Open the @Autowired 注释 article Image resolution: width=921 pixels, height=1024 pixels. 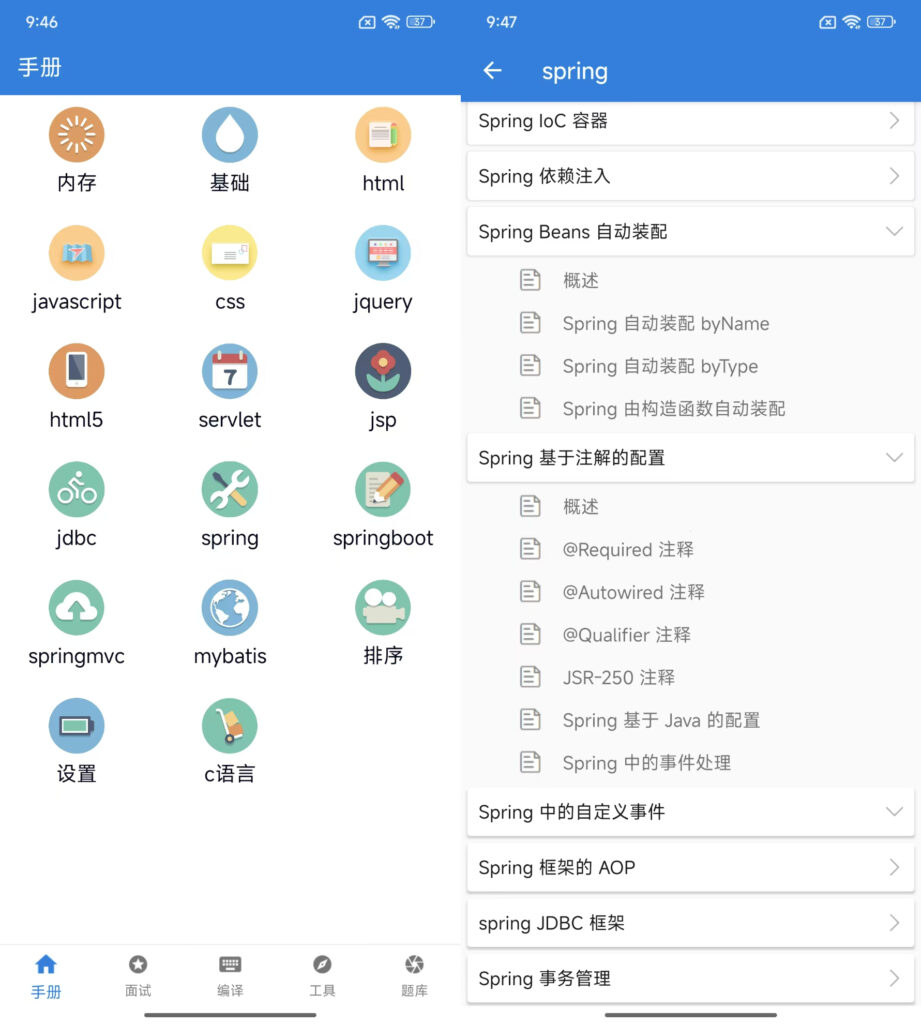point(633,592)
